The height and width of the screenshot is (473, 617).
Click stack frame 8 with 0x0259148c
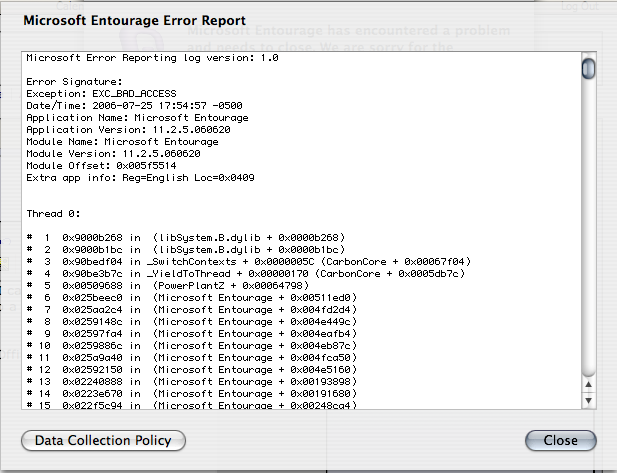192,321
